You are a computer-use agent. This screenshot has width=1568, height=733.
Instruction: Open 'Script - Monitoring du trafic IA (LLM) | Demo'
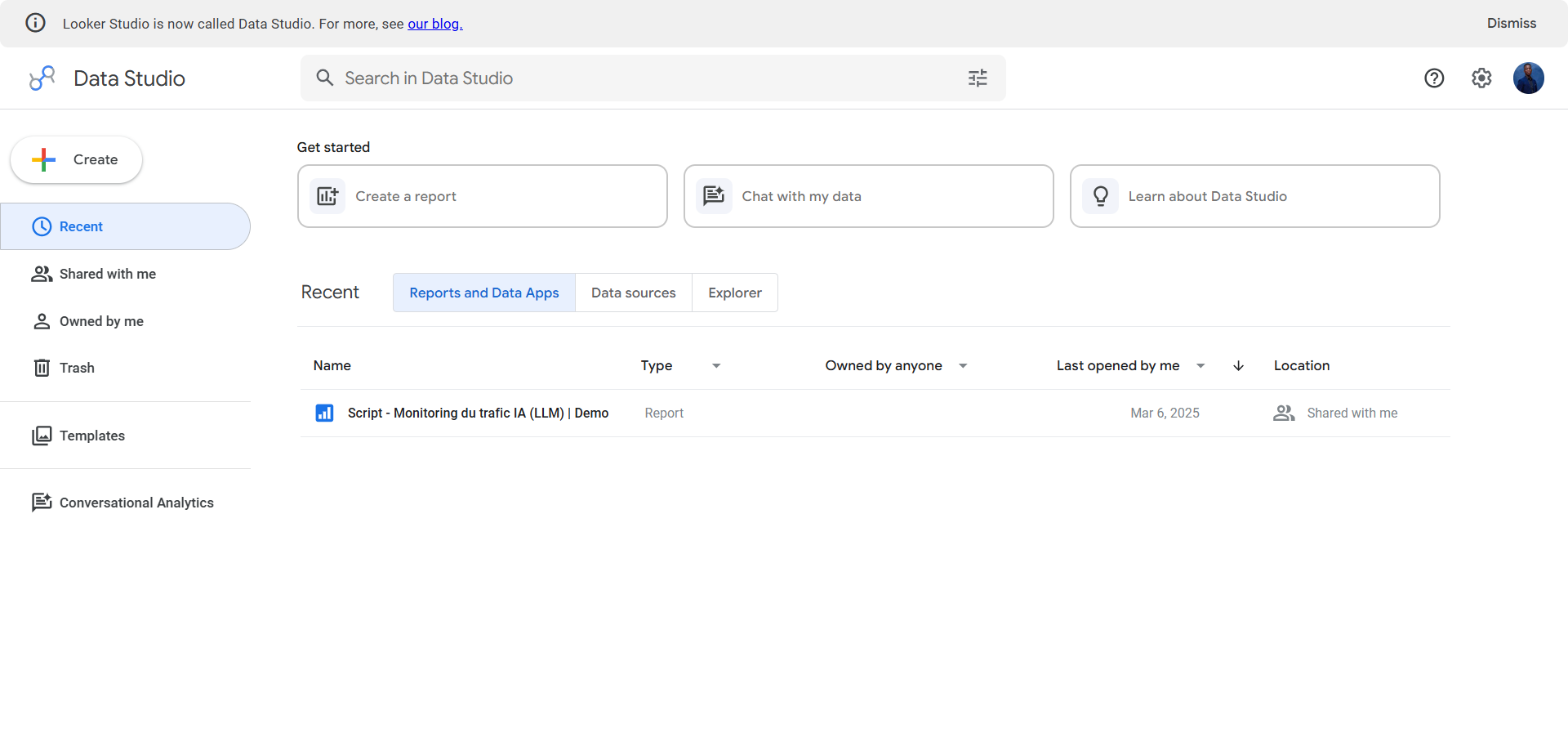pyautogui.click(x=478, y=413)
